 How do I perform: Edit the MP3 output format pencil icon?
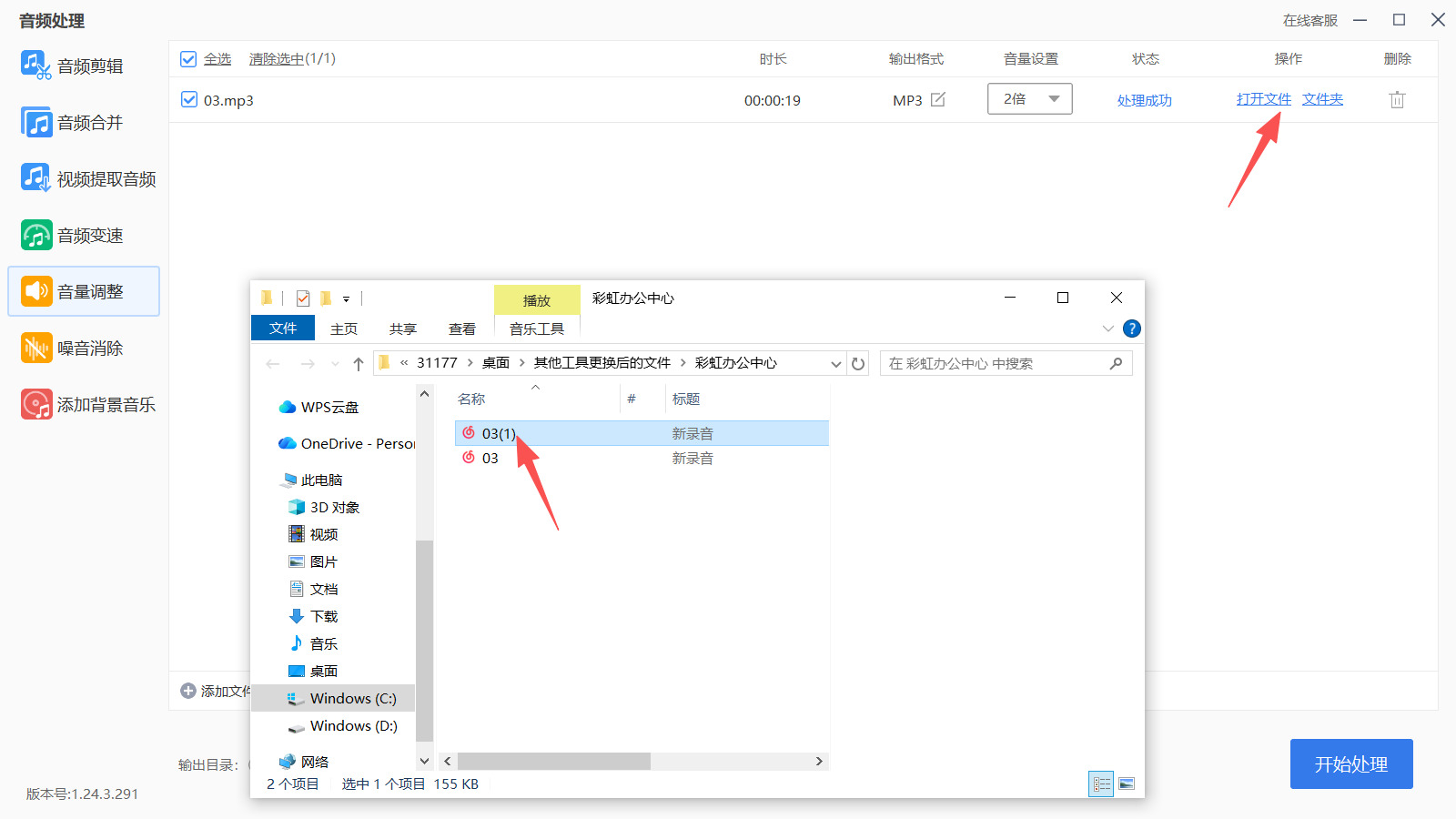tap(938, 100)
